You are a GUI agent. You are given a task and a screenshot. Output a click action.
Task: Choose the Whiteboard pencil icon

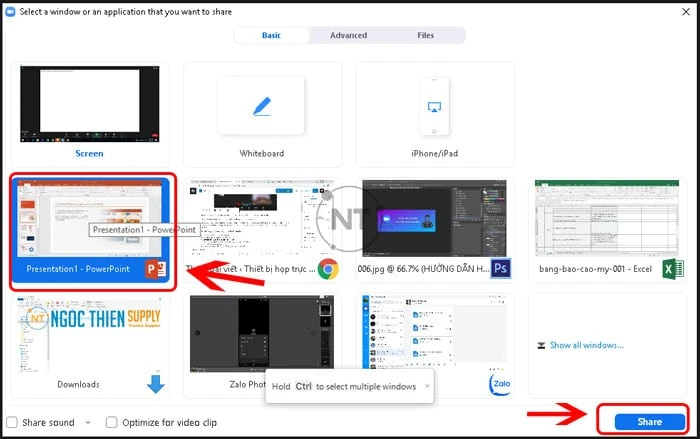[x=262, y=107]
